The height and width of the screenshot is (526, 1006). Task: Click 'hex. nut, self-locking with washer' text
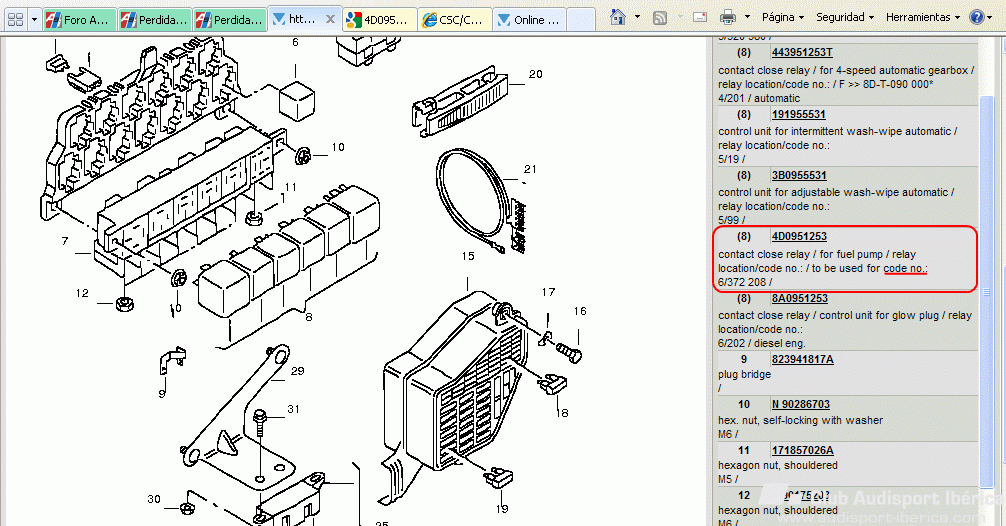click(x=800, y=421)
